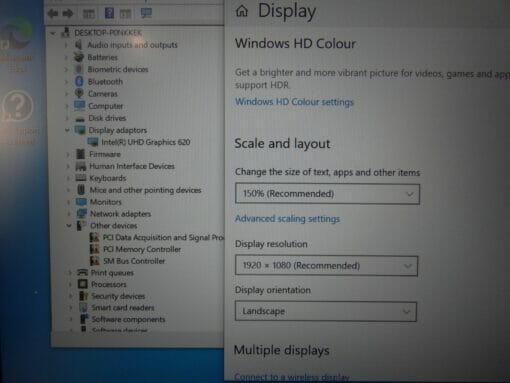Image resolution: width=510 pixels, height=383 pixels.
Task: Select the Batteries category icon
Action: tap(79, 57)
